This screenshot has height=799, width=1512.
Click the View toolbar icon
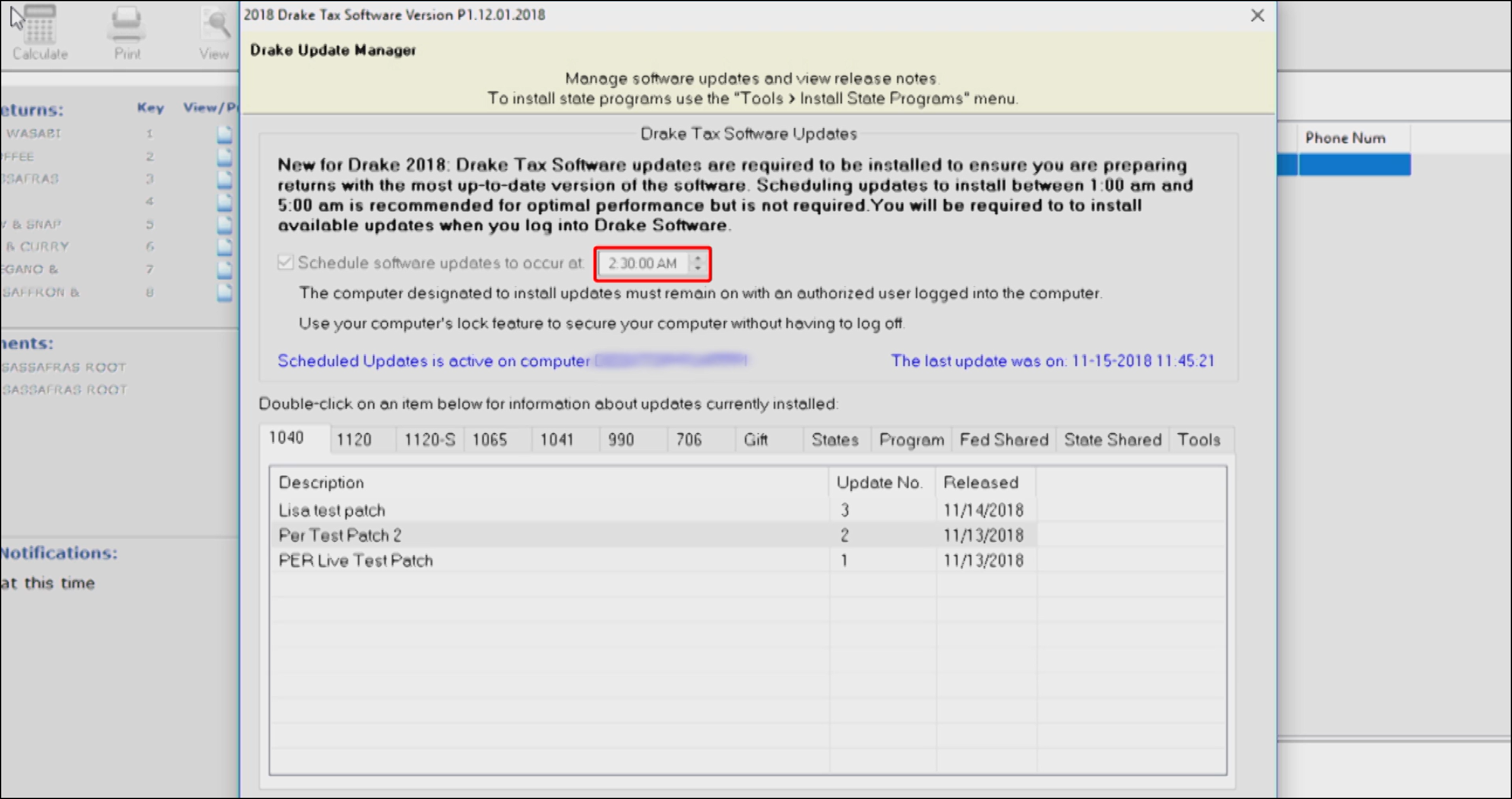click(215, 32)
